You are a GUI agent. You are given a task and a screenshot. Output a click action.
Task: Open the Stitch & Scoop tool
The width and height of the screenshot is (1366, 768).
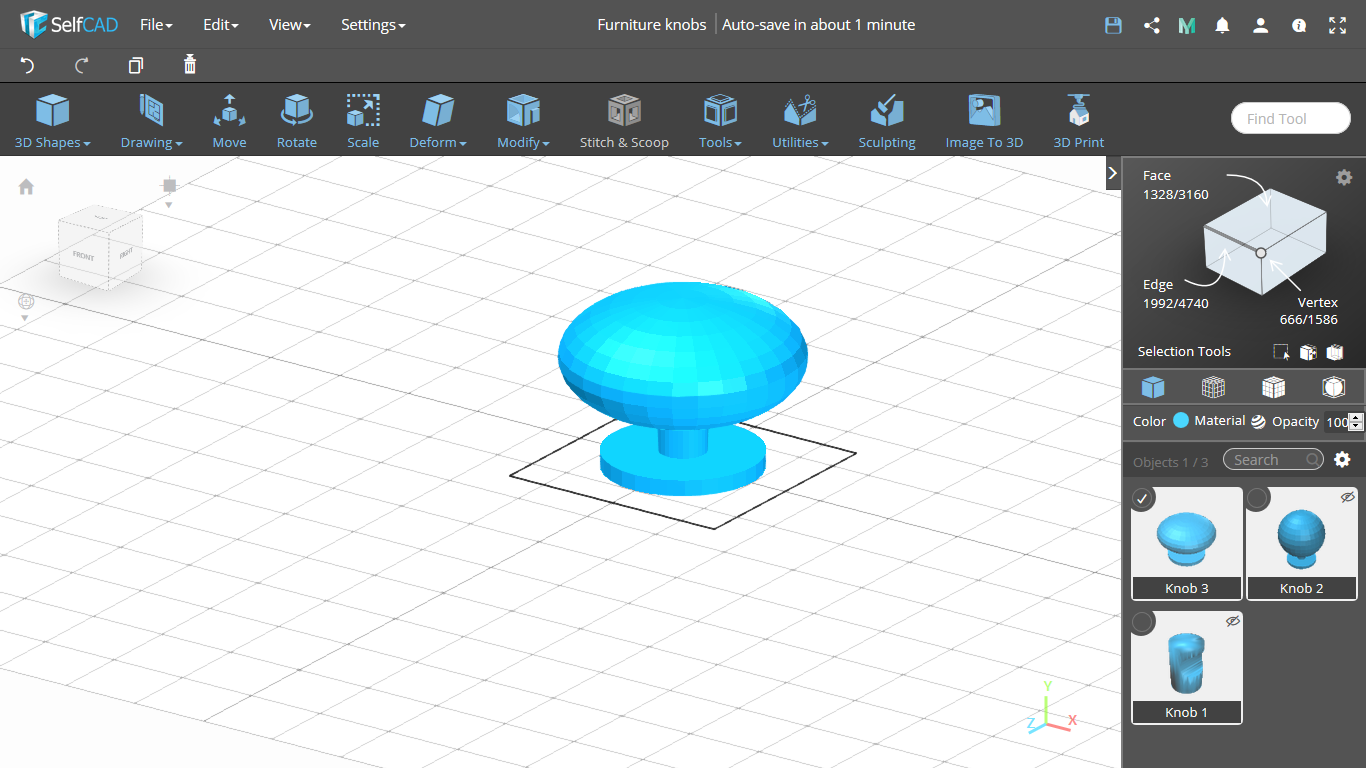pos(624,121)
